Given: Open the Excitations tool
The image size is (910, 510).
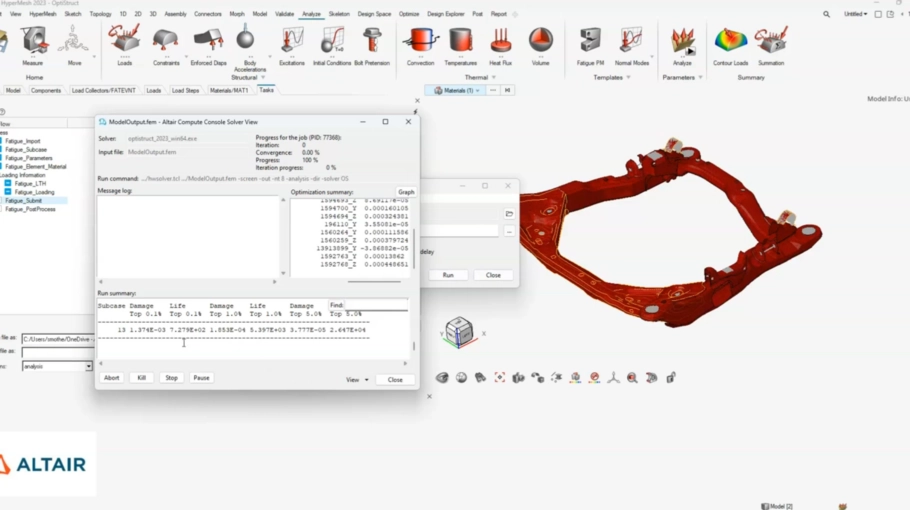Looking at the screenshot, I should 292,41.
